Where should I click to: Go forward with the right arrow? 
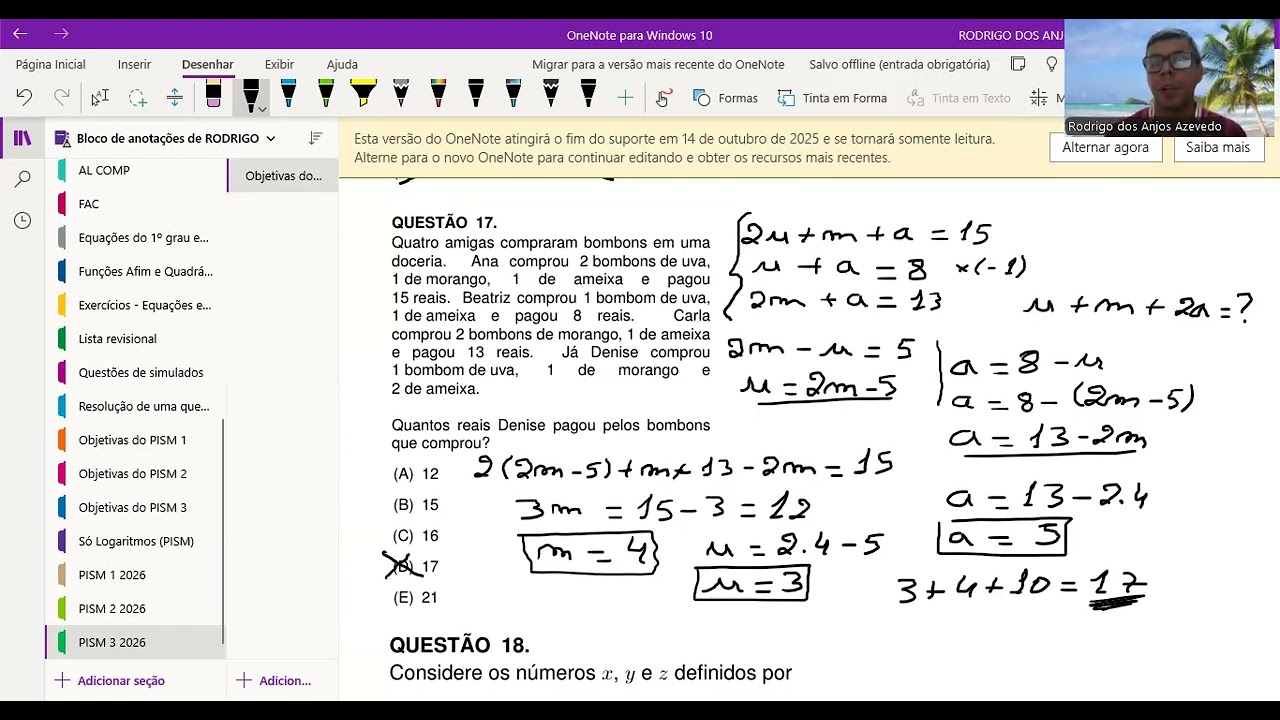tap(61, 34)
